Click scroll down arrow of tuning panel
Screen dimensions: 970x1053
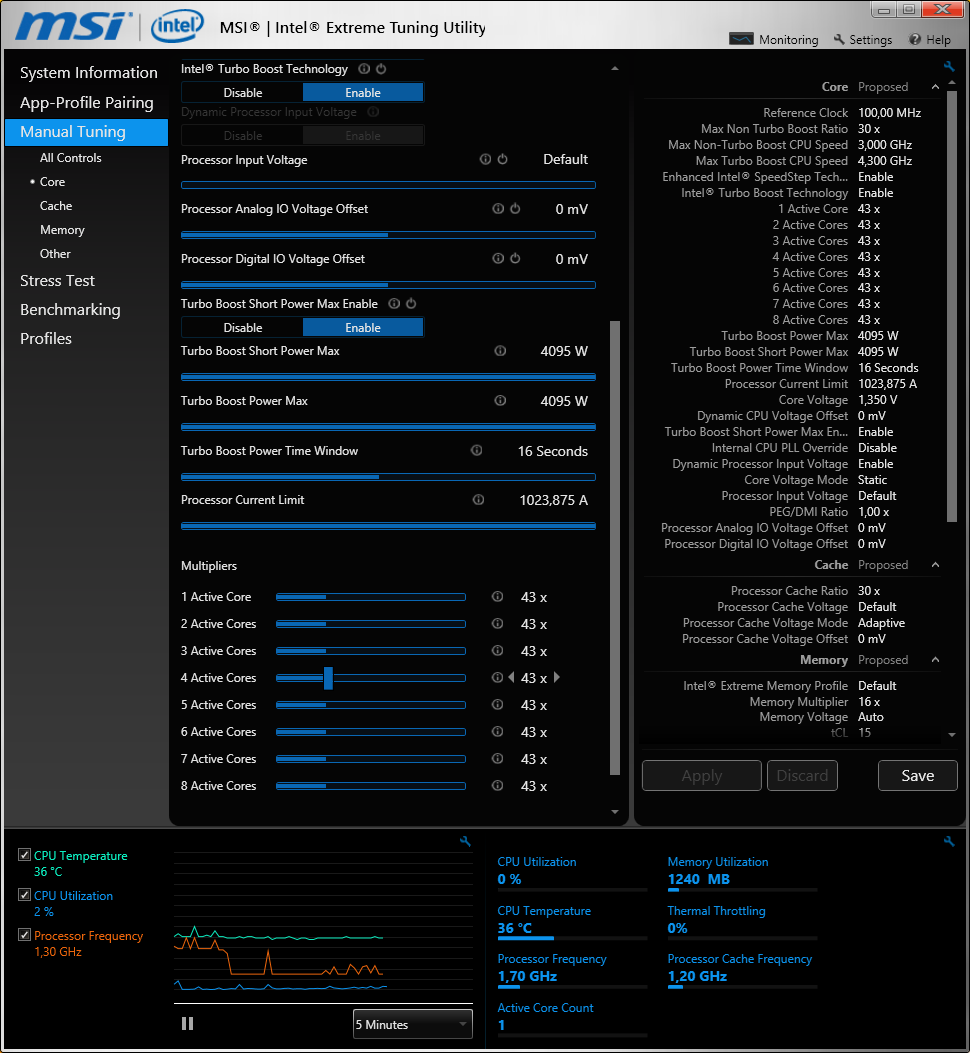[x=615, y=812]
